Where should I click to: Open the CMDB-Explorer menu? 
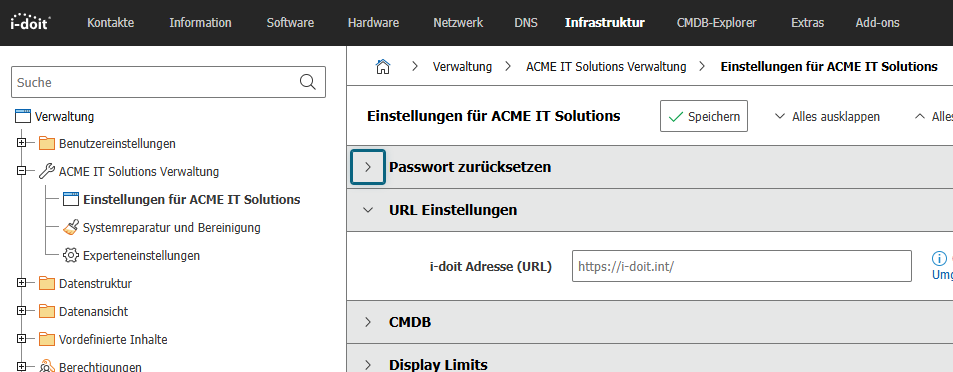[x=717, y=23]
